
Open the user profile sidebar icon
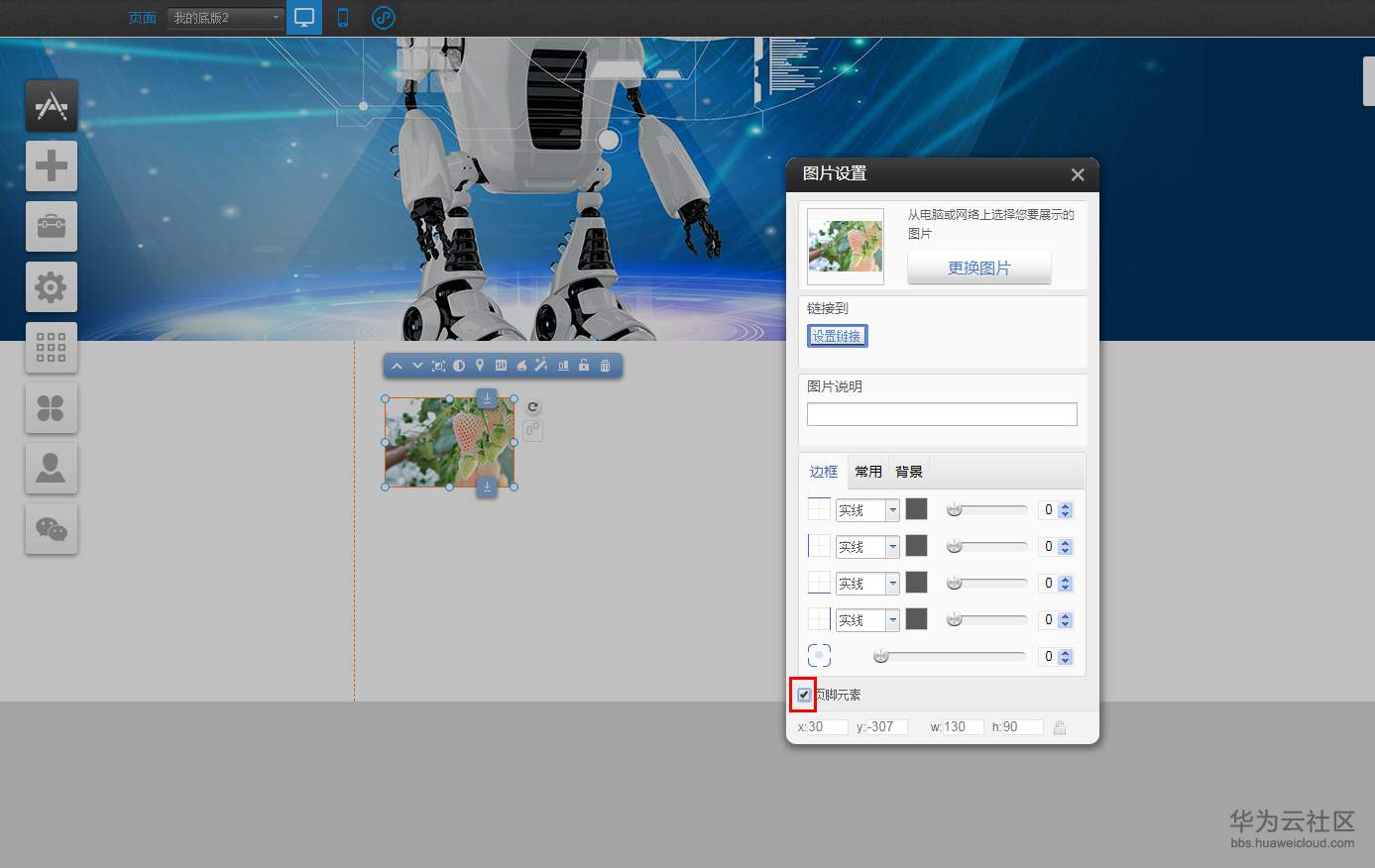pyautogui.click(x=52, y=468)
